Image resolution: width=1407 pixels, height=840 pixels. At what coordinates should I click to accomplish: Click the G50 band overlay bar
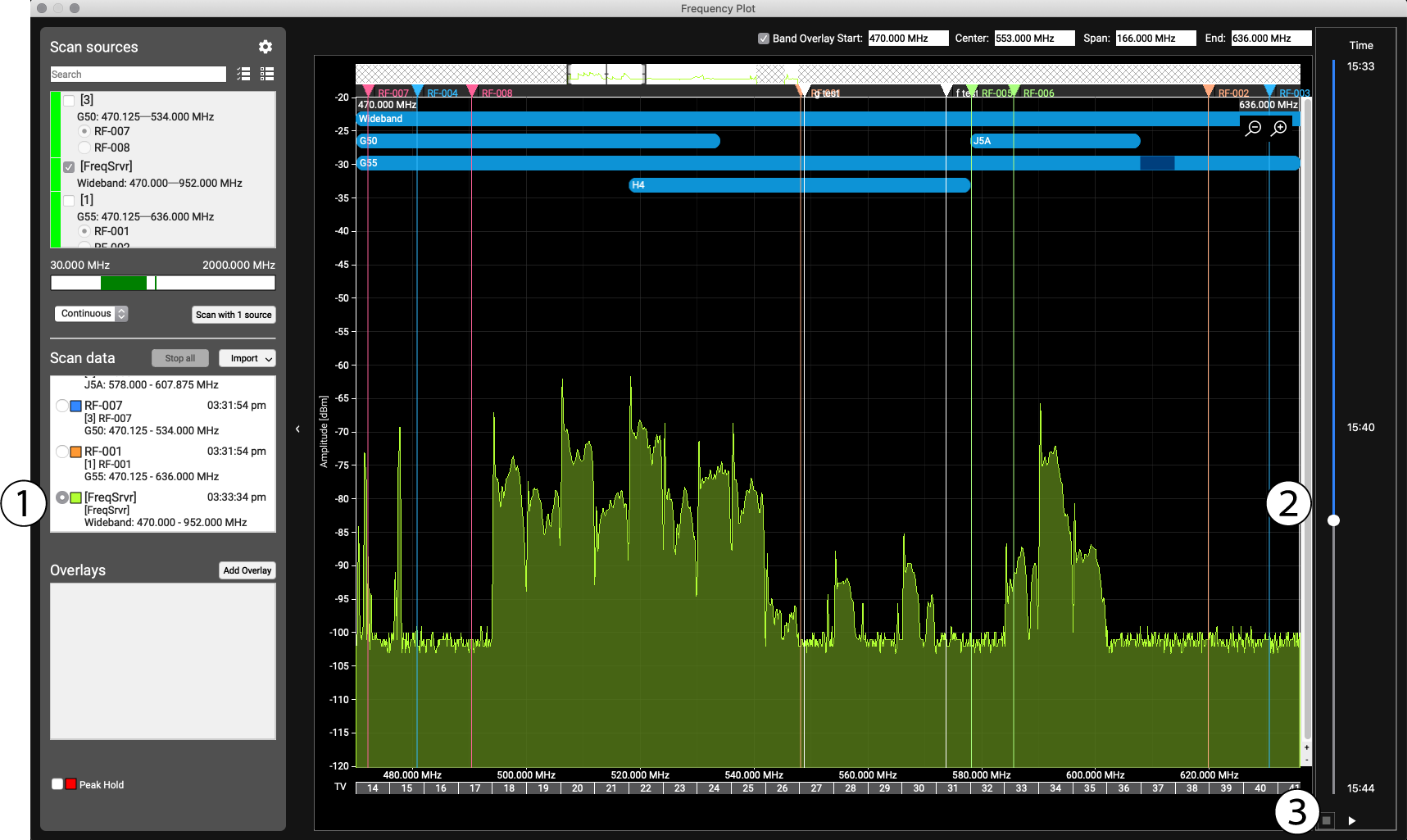pos(538,141)
